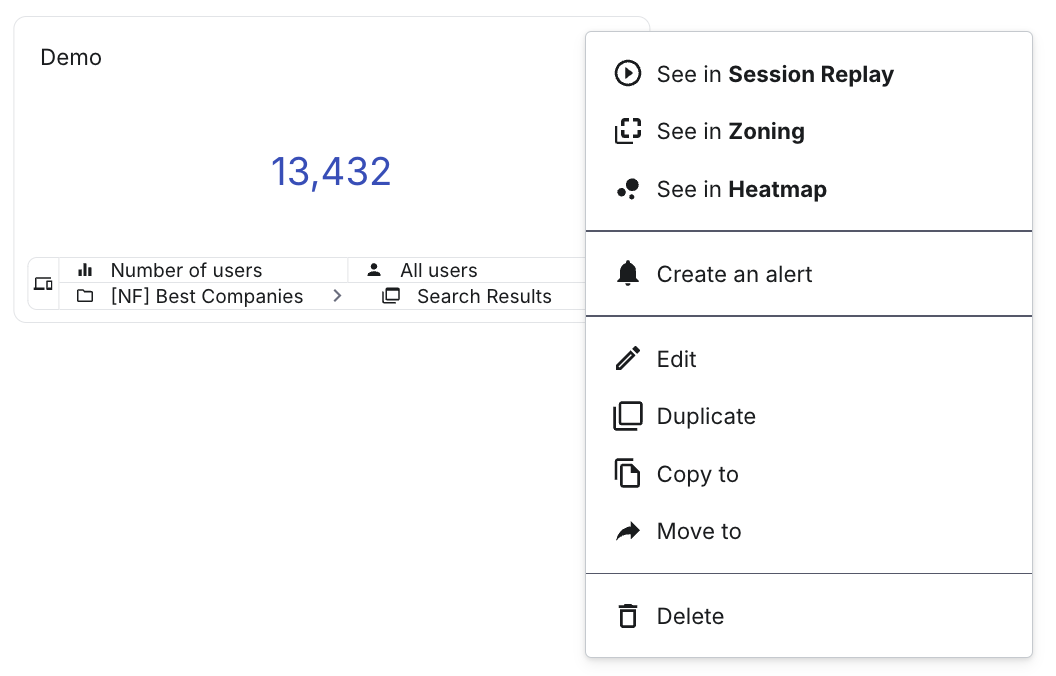
Task: Choose Create an alert from the menu
Action: coord(734,274)
